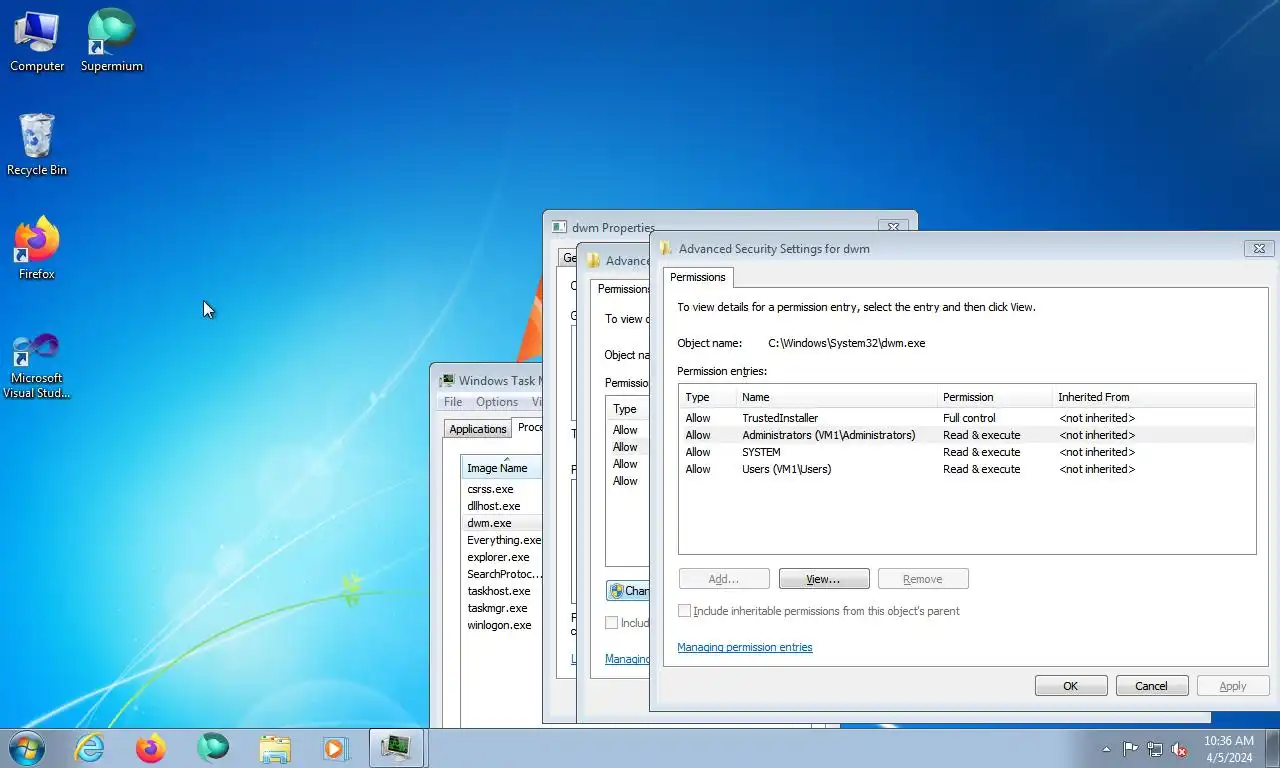Confirm with the OK button
The image size is (1280, 768).
tap(1071, 686)
